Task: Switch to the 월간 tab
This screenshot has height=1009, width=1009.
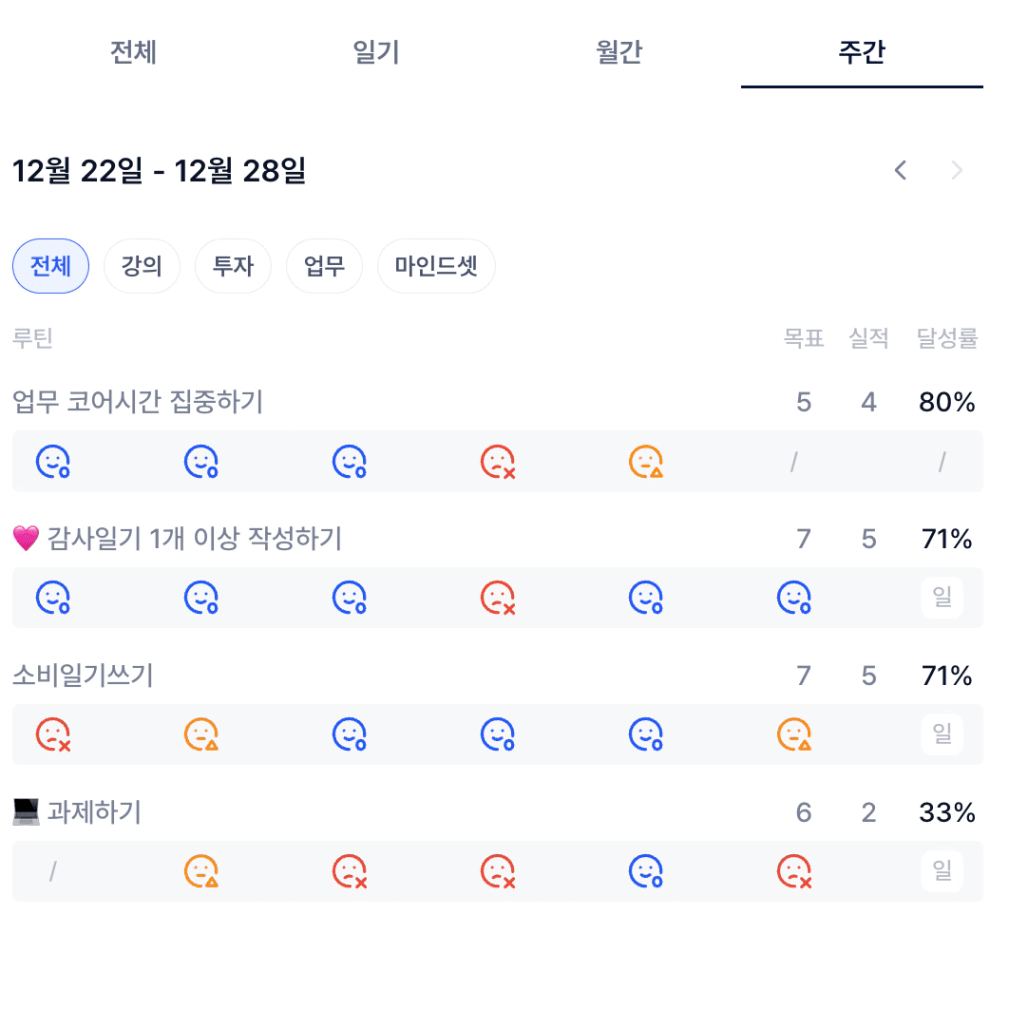Action: (x=618, y=52)
